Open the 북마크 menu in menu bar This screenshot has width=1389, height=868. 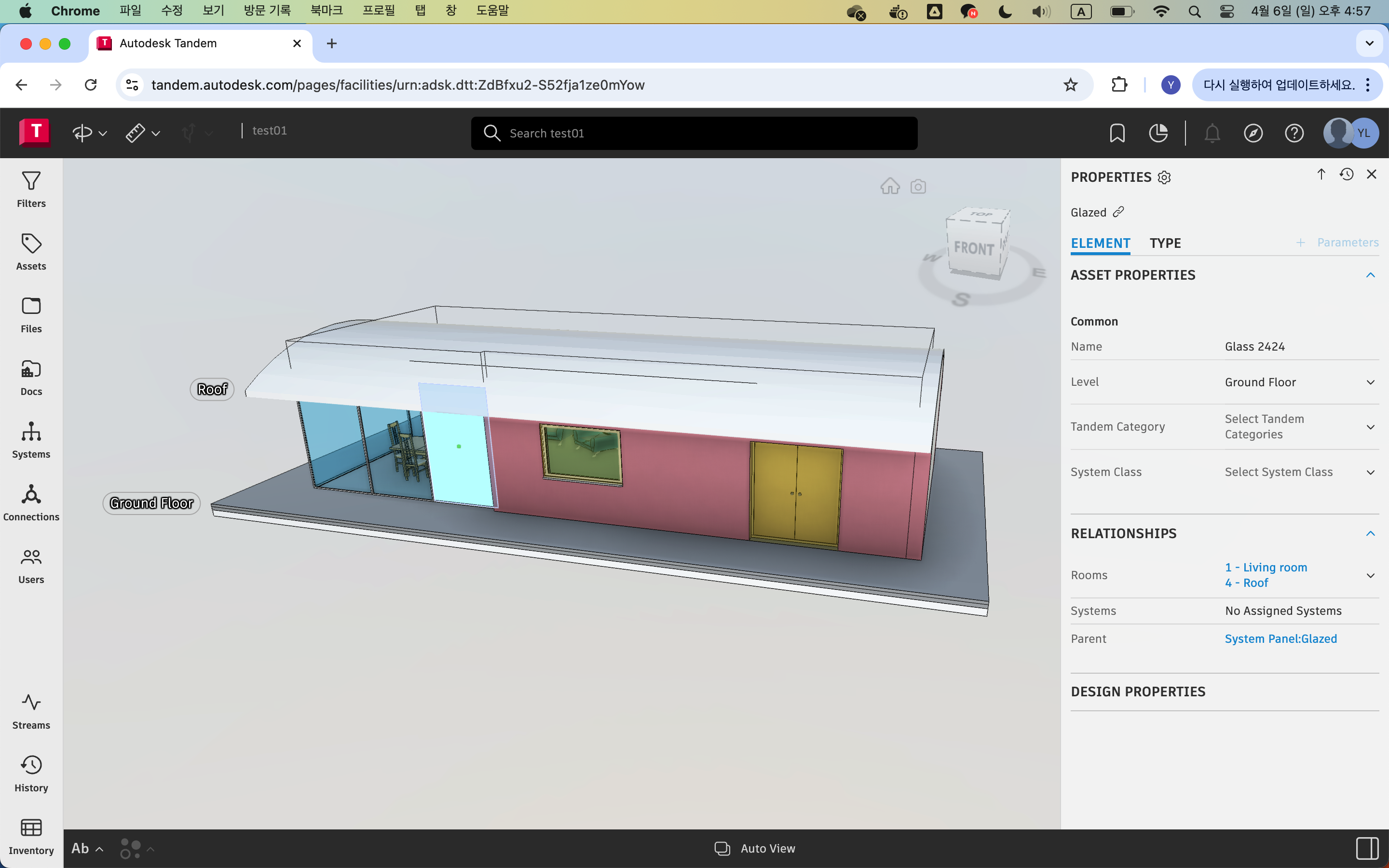pyautogui.click(x=326, y=11)
